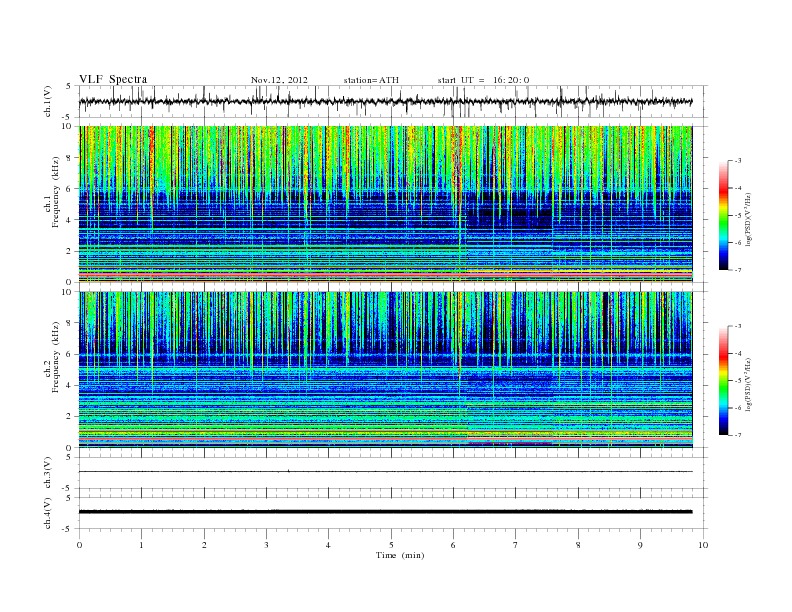Viewport: 792px width, 612px height.
Task: Click the "-7" label on ch.2 color bar
Action: coord(738,435)
